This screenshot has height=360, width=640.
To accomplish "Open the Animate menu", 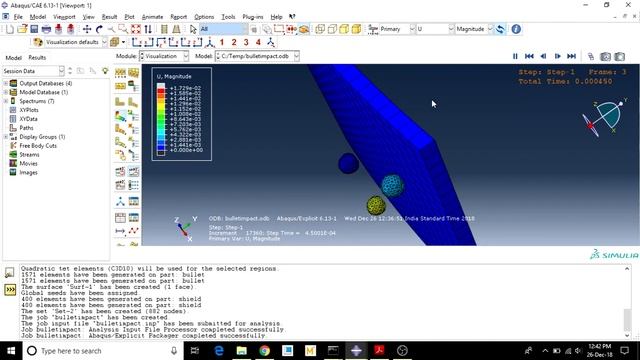I will (152, 17).
